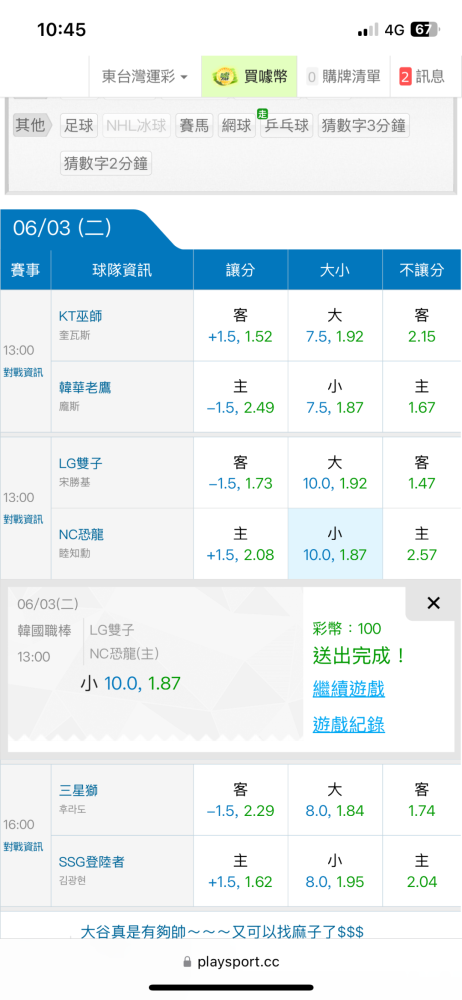Pick 韓華老鷹 主 moneyline 1.67
This screenshot has height=1000, width=462.
(x=421, y=397)
